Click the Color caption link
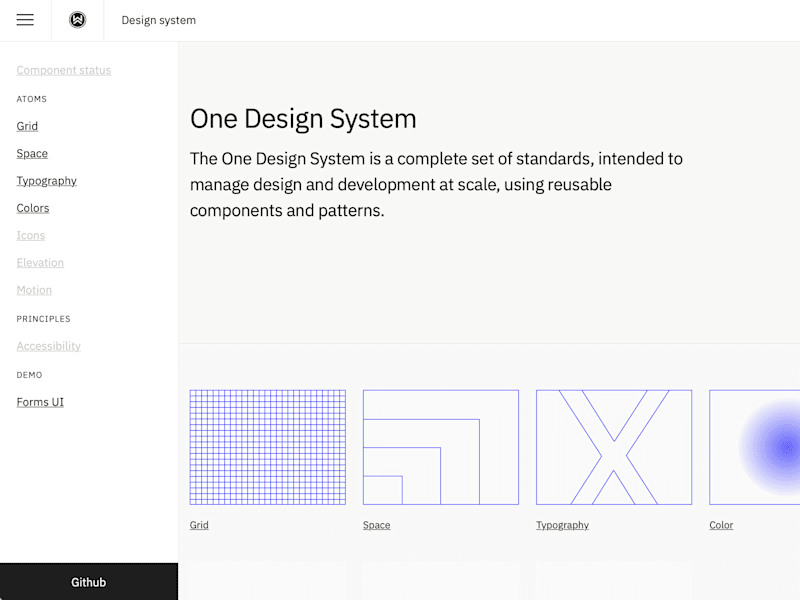 (x=721, y=525)
